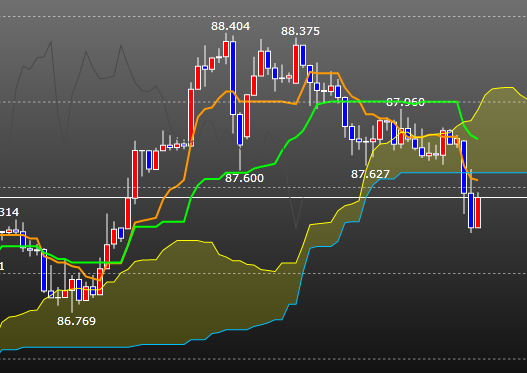The height and width of the screenshot is (373, 527).
Task: Click the 88.375 peak price label
Action: tap(300, 31)
